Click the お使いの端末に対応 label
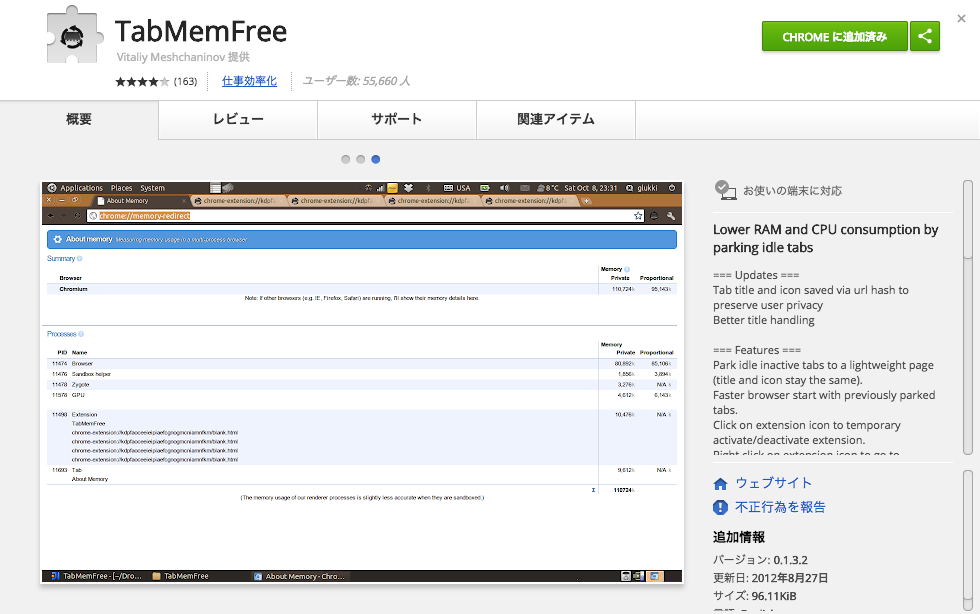This screenshot has height=614, width=980. tap(792, 191)
